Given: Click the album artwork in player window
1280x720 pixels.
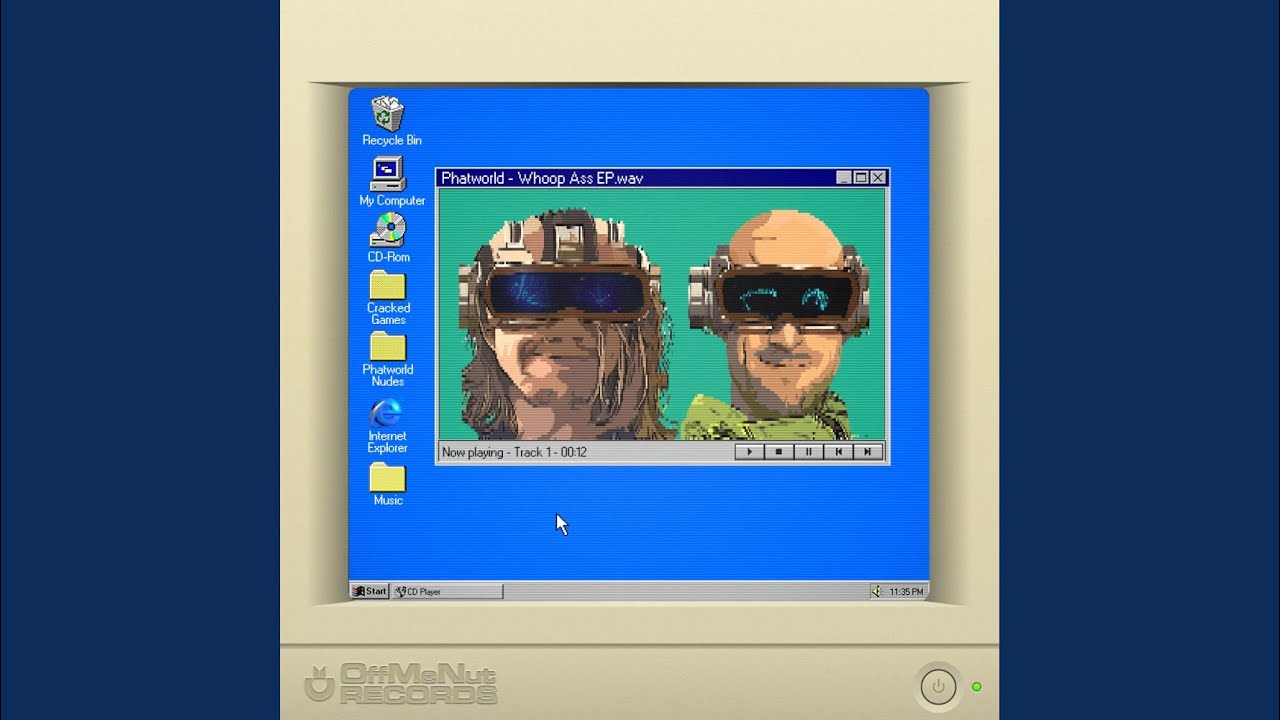Looking at the screenshot, I should point(662,314).
